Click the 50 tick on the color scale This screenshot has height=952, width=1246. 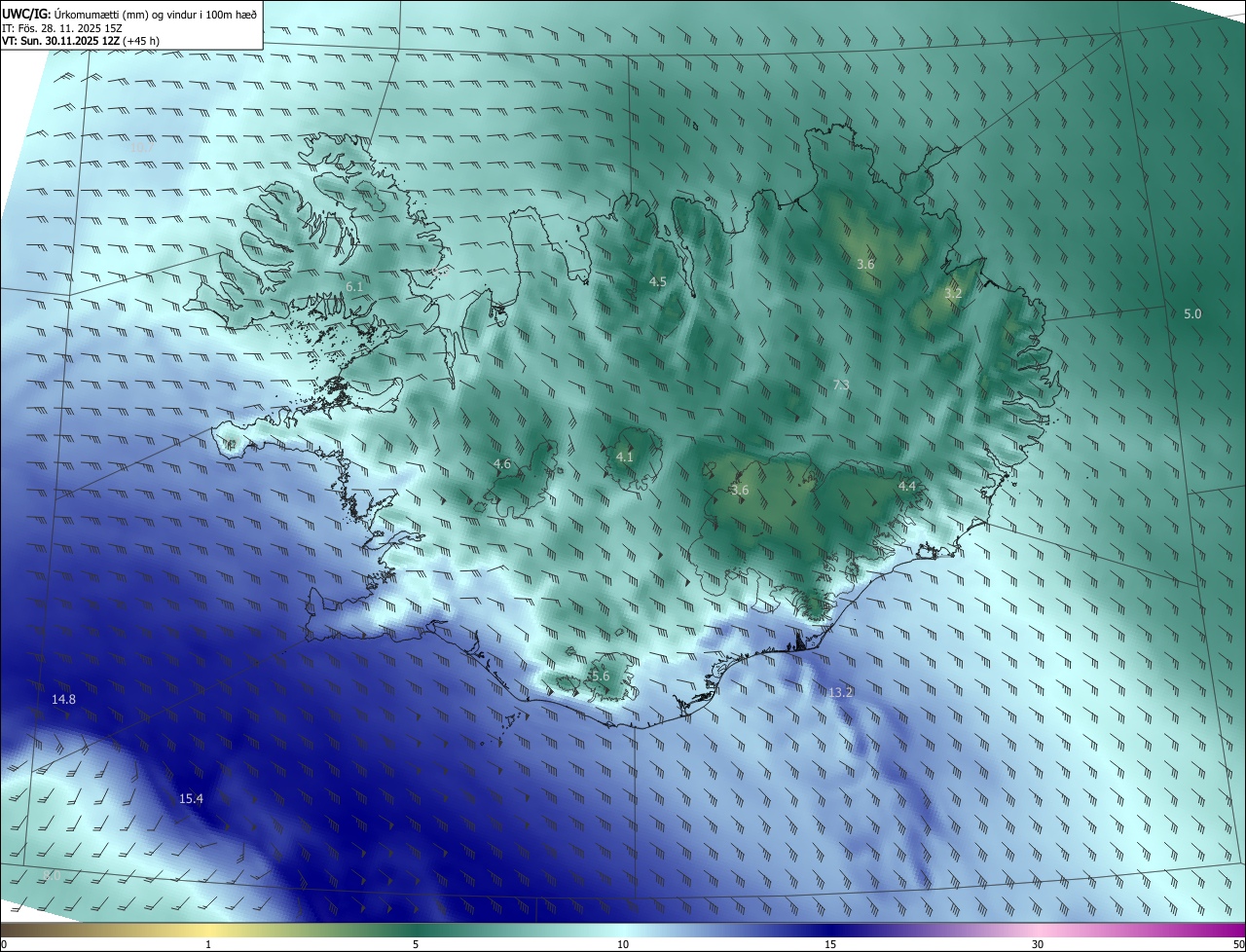pyautogui.click(x=1238, y=944)
